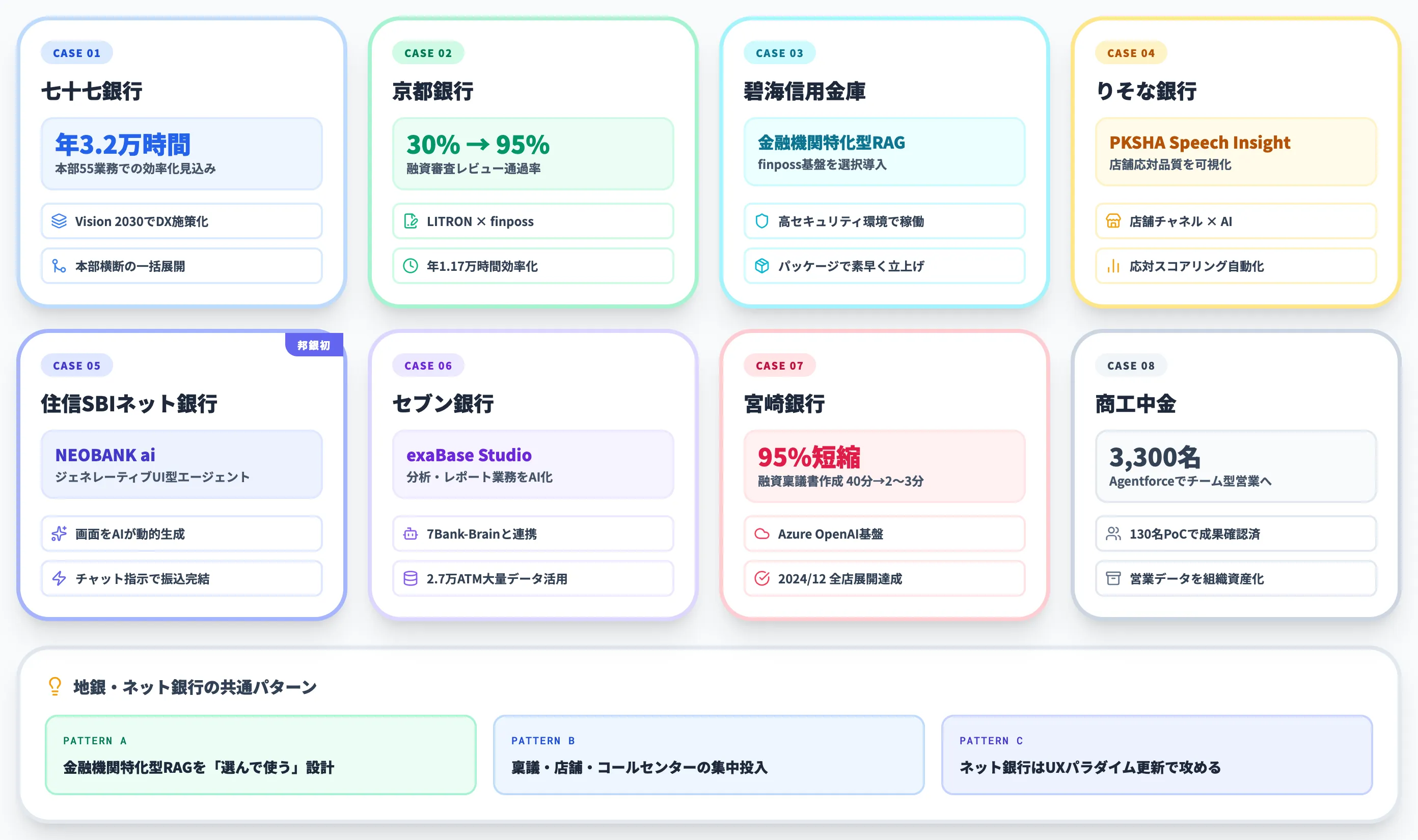
Task: Click the 七十七銀行 heading
Action: click(91, 91)
